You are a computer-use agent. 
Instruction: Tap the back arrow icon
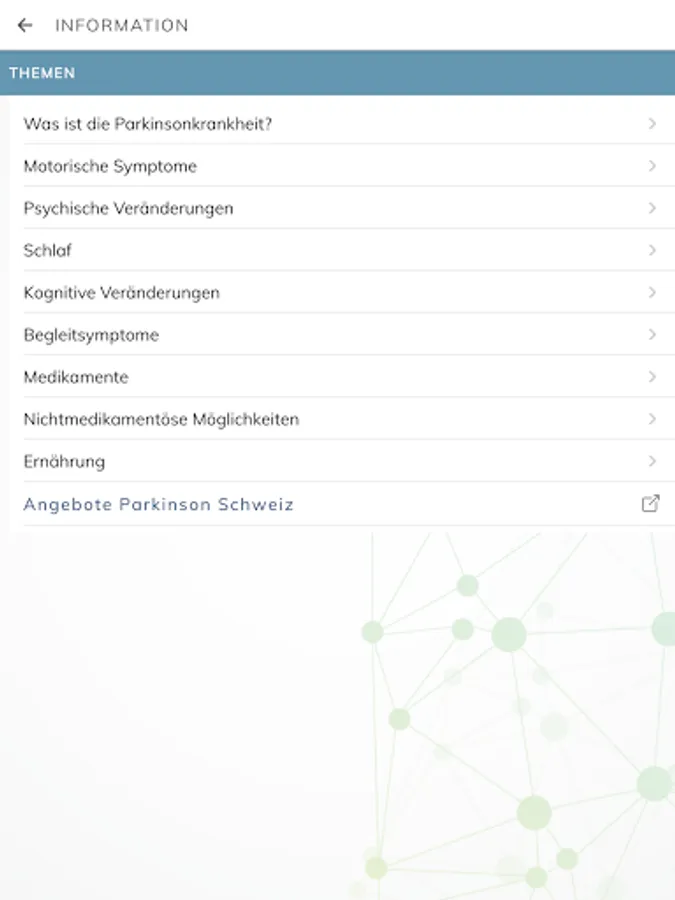[x=25, y=25]
